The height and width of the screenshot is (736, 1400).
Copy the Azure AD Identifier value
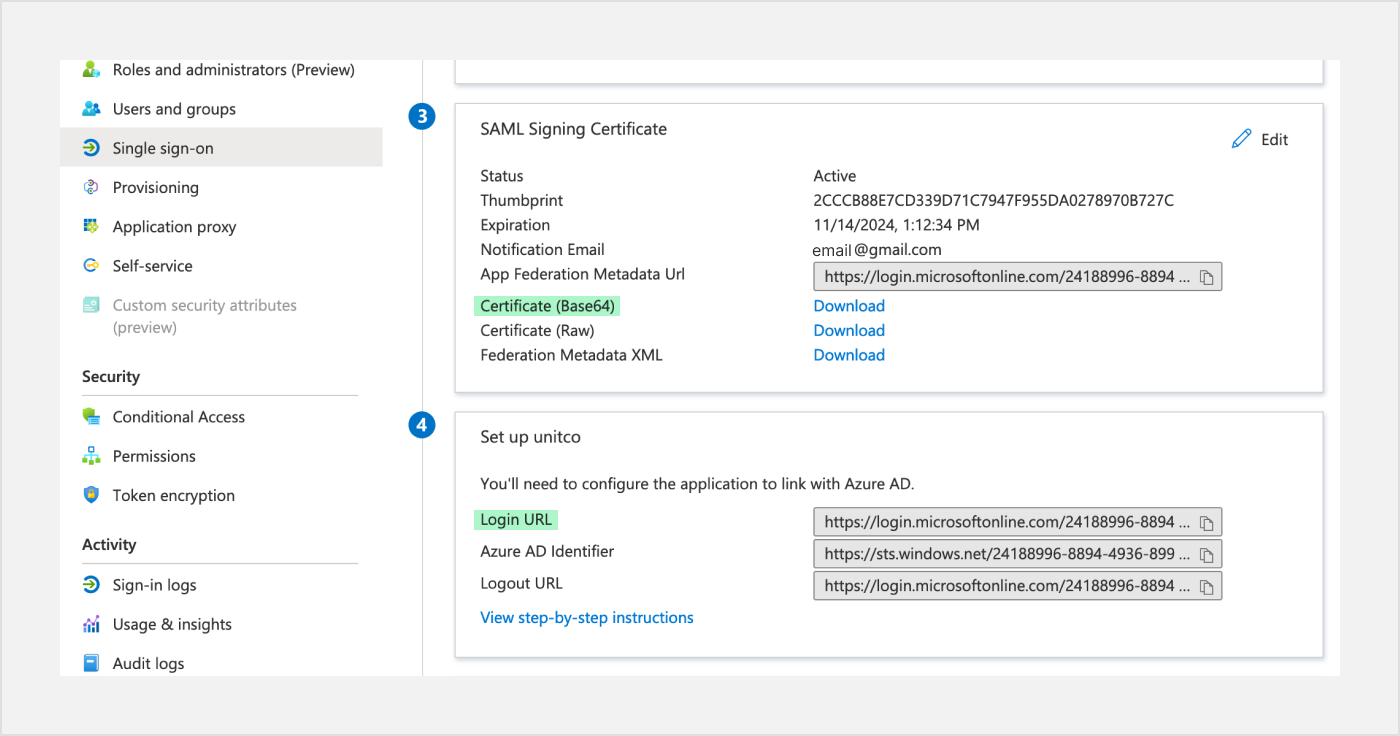1207,555
